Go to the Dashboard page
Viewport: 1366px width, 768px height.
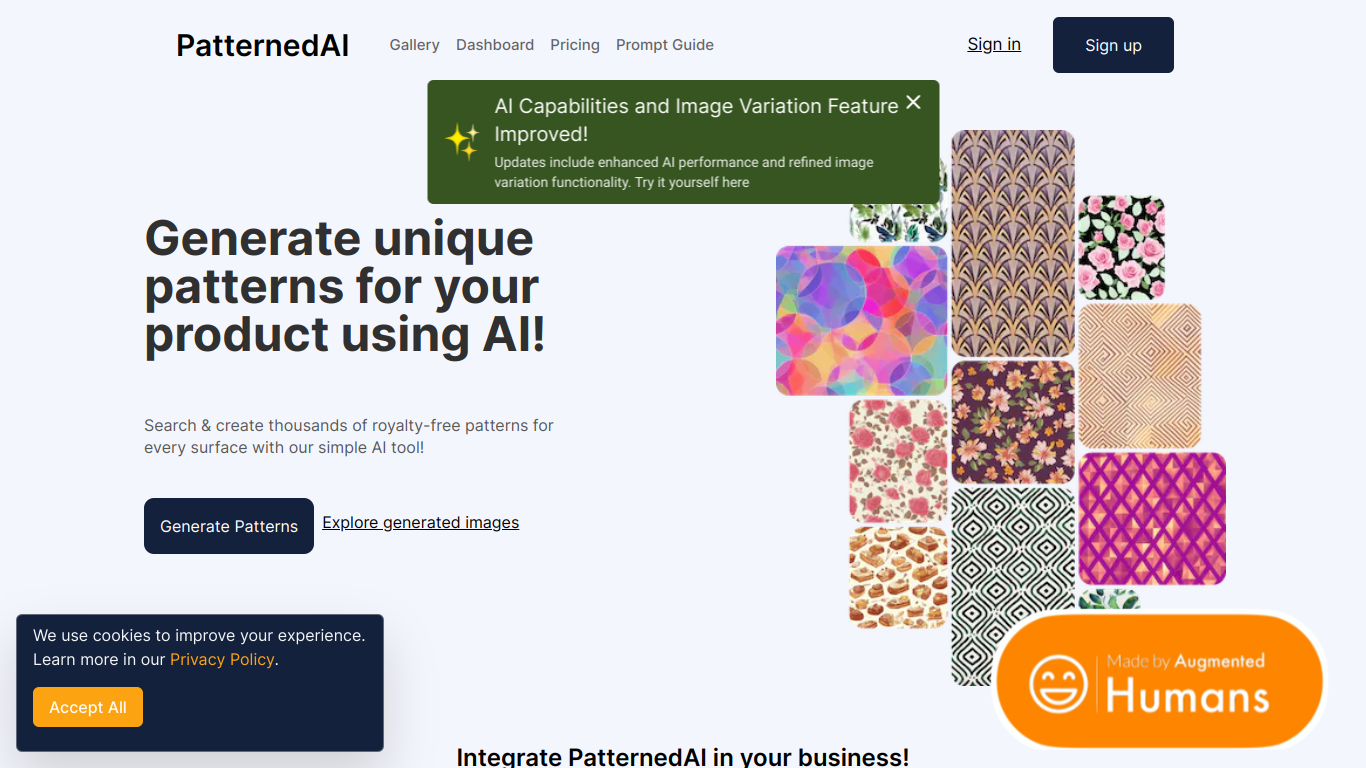[495, 45]
